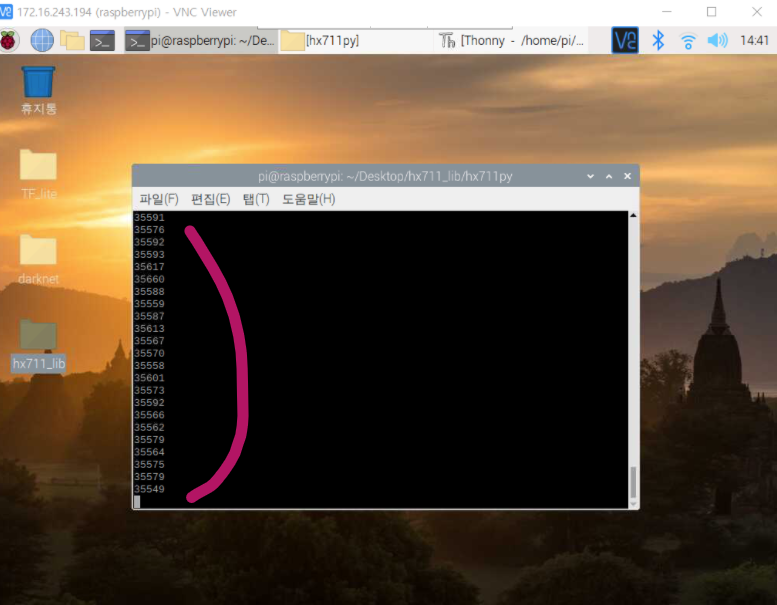Open the 편집(E) menu in terminal
The height and width of the screenshot is (605, 777).
pyautogui.click(x=211, y=199)
